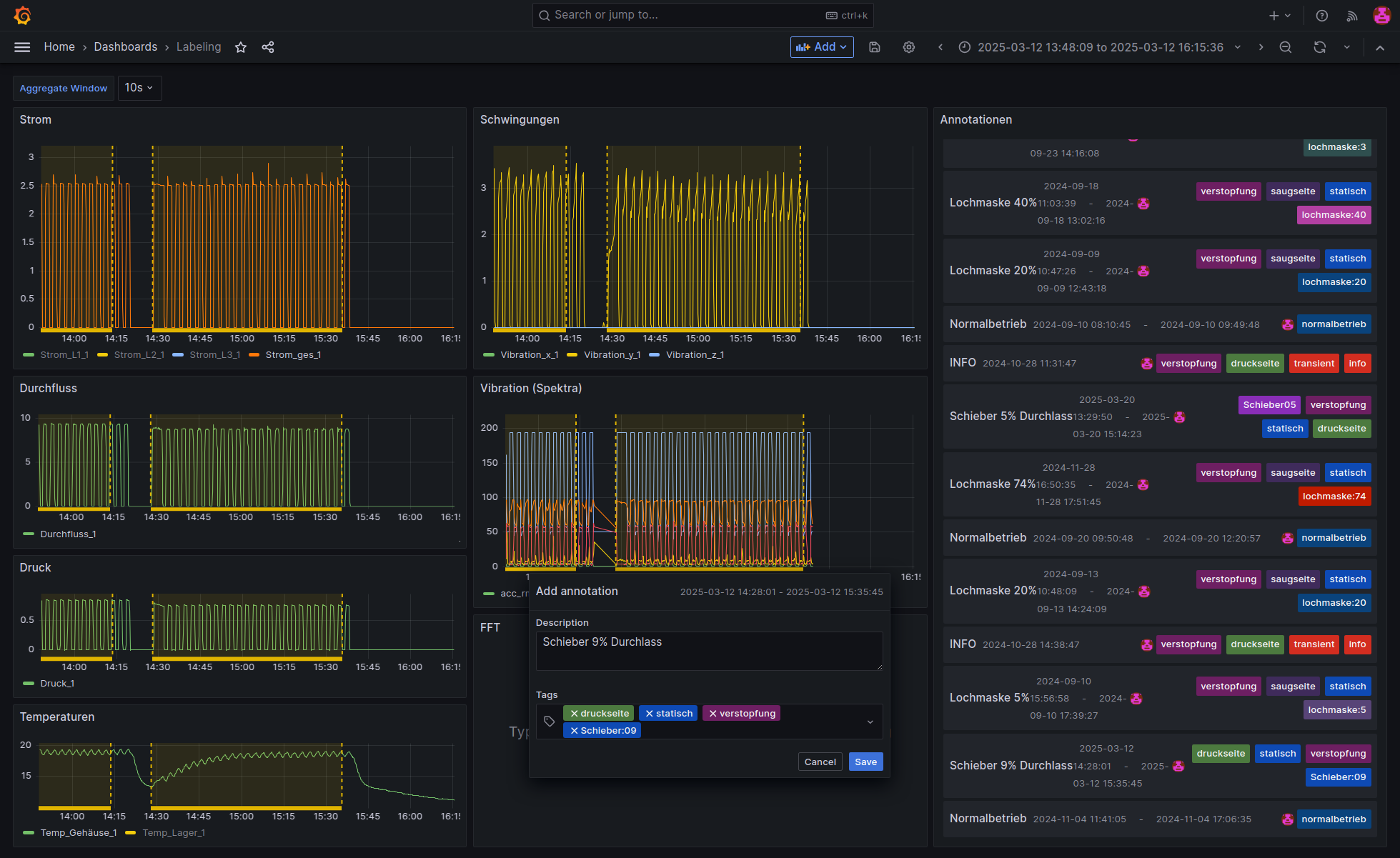Navigate to Dashboards breadcrumb
This screenshot has height=858, width=1400.
(x=125, y=47)
